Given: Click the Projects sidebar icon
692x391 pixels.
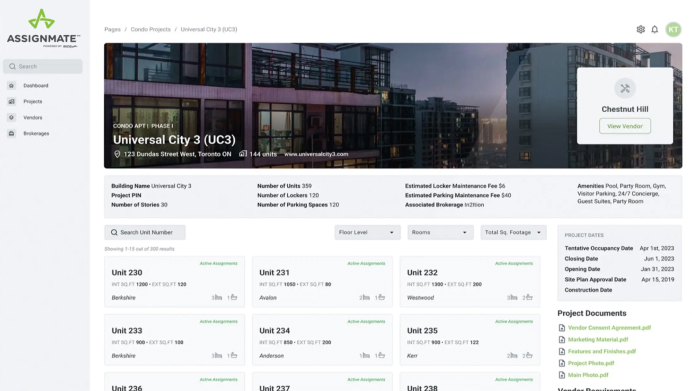Looking at the screenshot, I should tap(11, 102).
